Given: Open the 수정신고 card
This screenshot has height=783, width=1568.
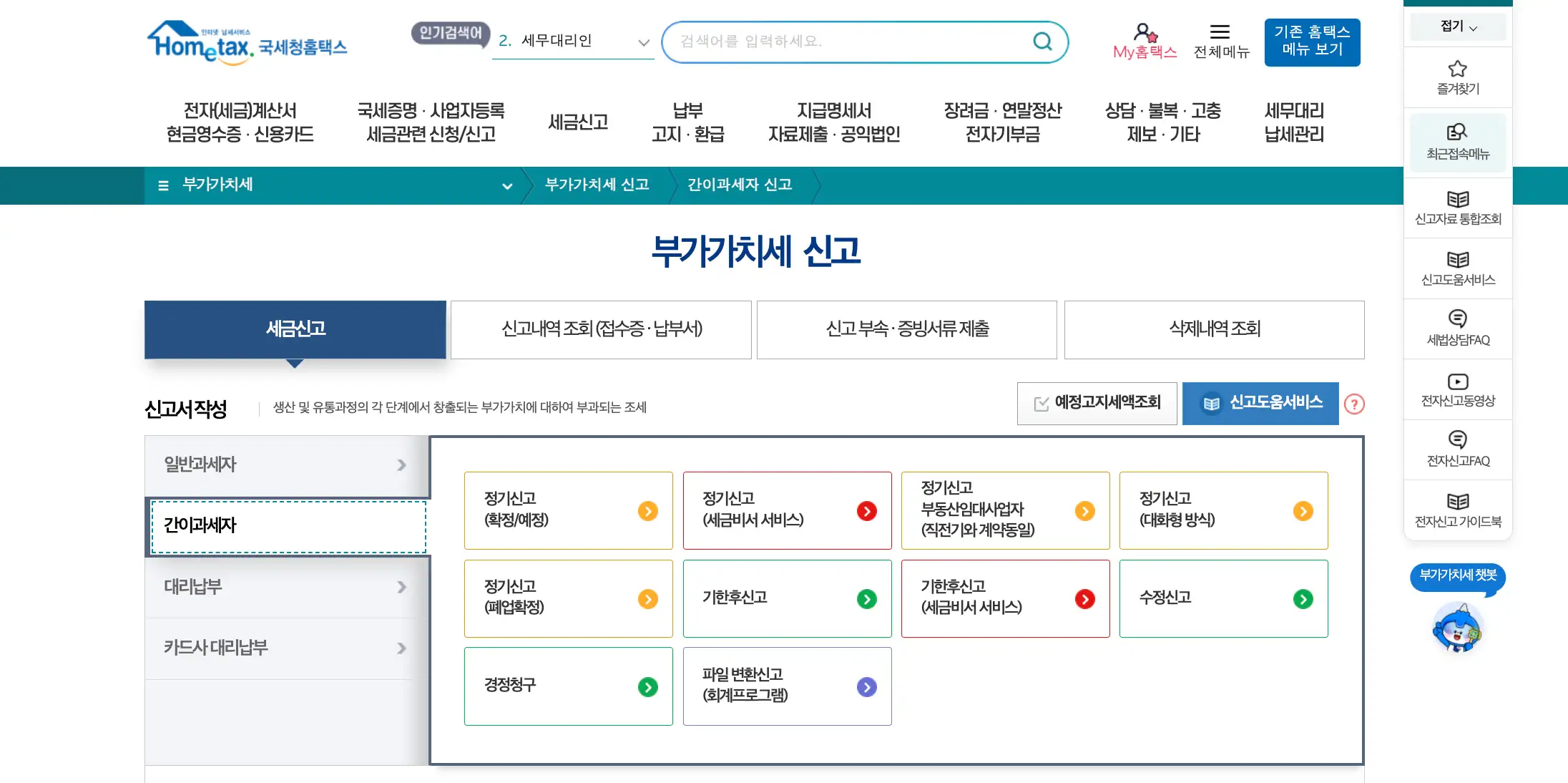Looking at the screenshot, I should click(1223, 598).
